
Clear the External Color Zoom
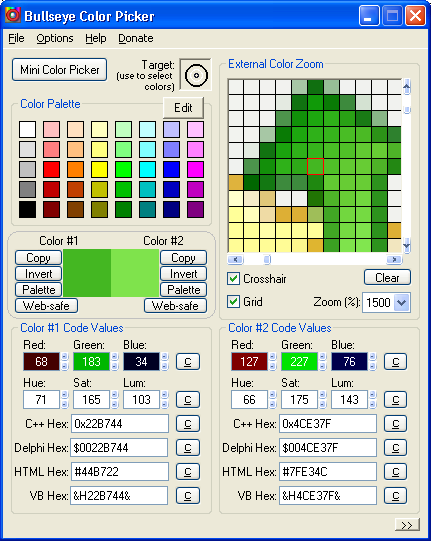[387, 277]
